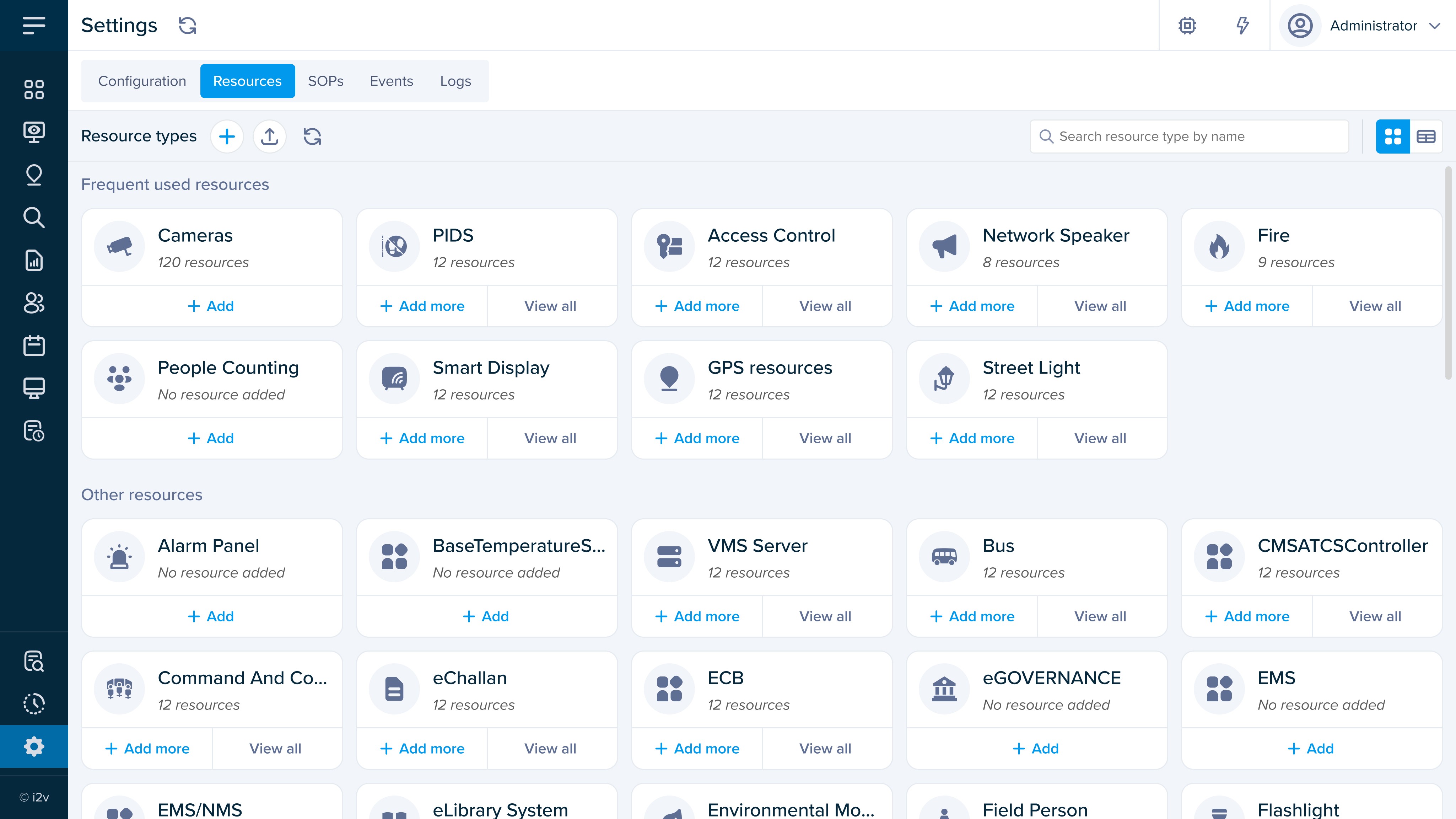Switch to list table view layout
The image size is (1456, 819).
(1426, 136)
